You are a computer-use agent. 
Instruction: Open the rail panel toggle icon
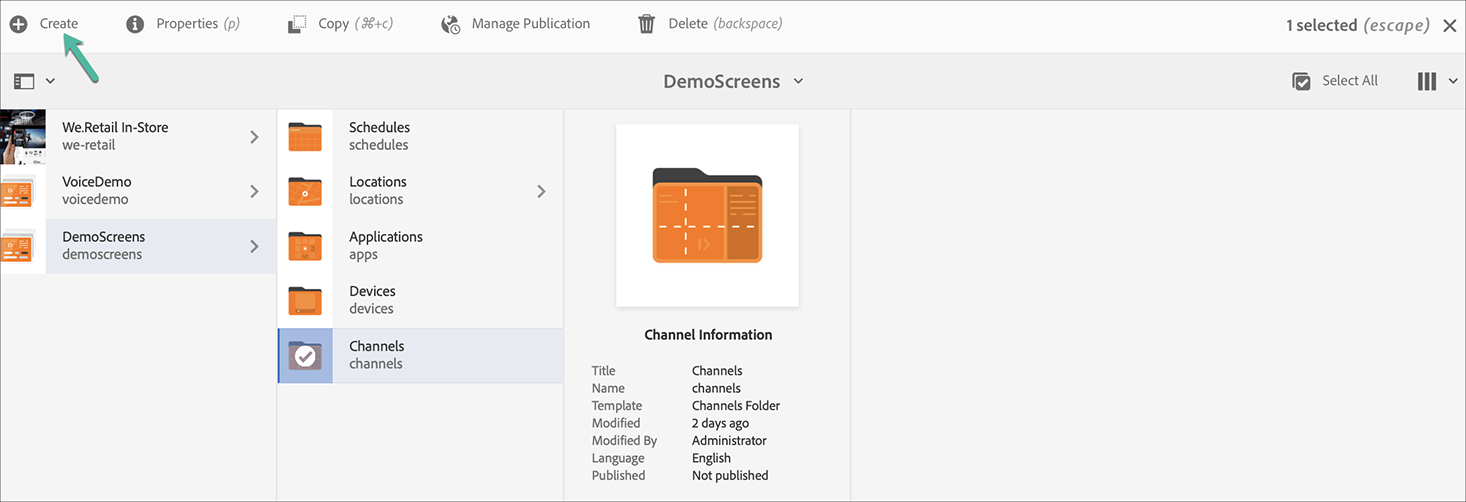[x=24, y=81]
